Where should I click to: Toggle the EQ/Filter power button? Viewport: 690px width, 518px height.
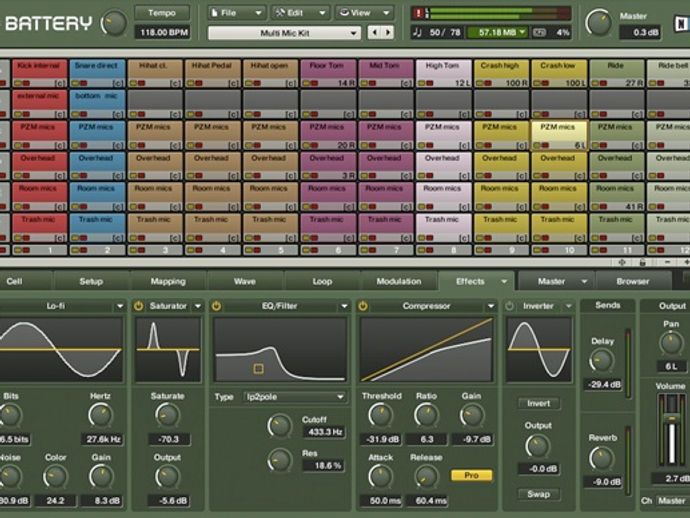(x=216, y=306)
